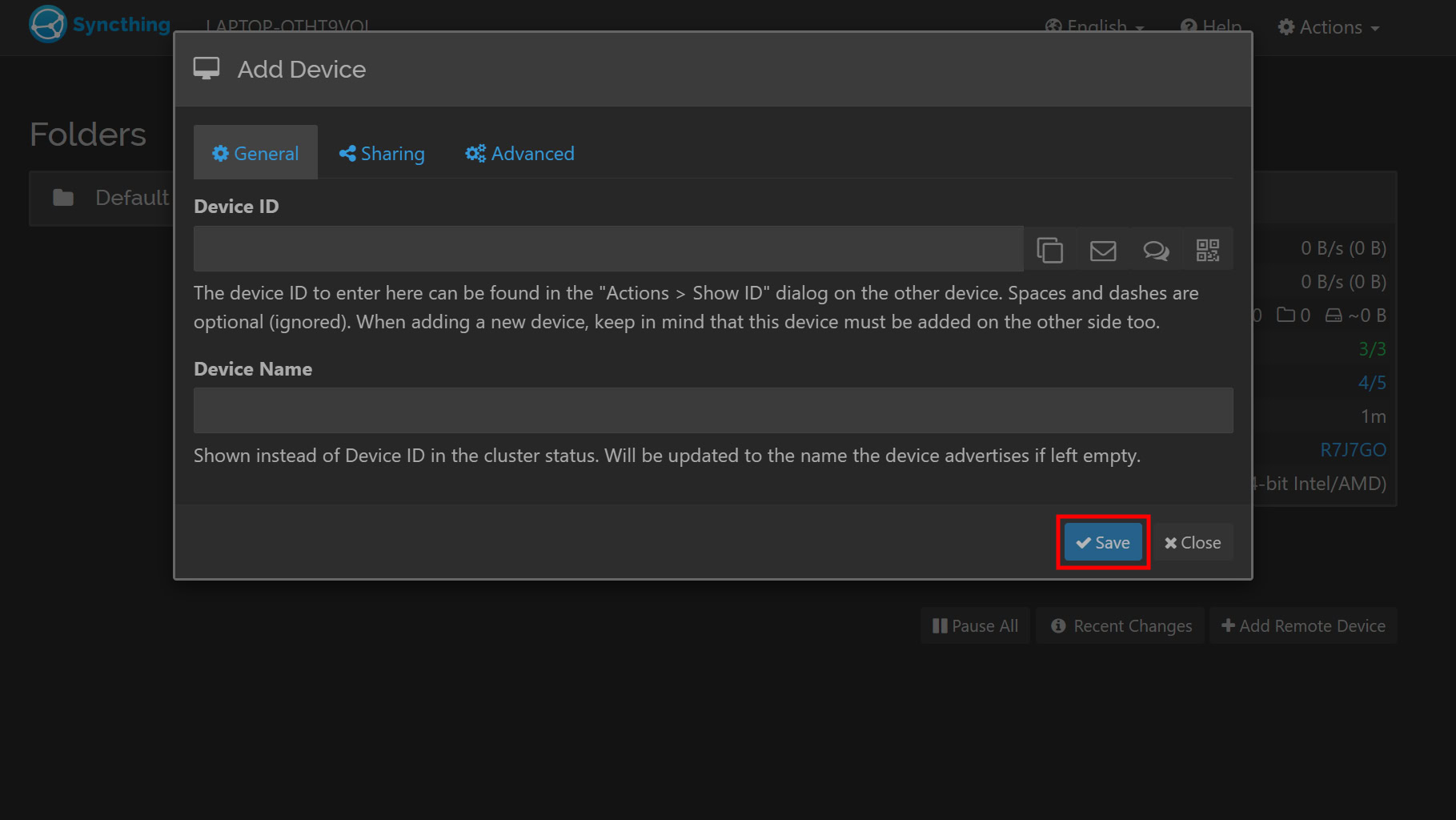Switch to the Advanced tab
The height and width of the screenshot is (820, 1456).
[520, 153]
